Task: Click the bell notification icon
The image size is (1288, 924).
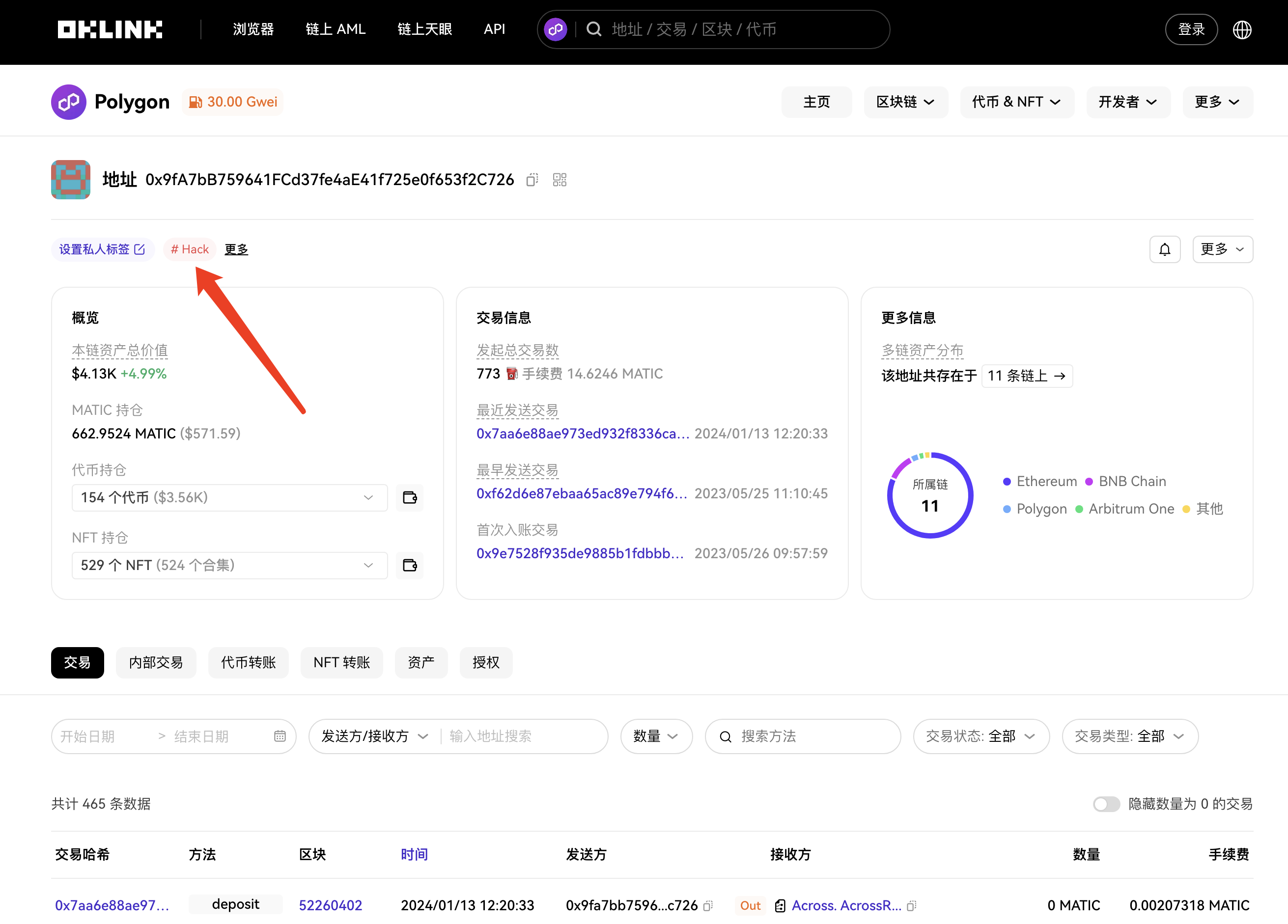Action: point(1165,250)
